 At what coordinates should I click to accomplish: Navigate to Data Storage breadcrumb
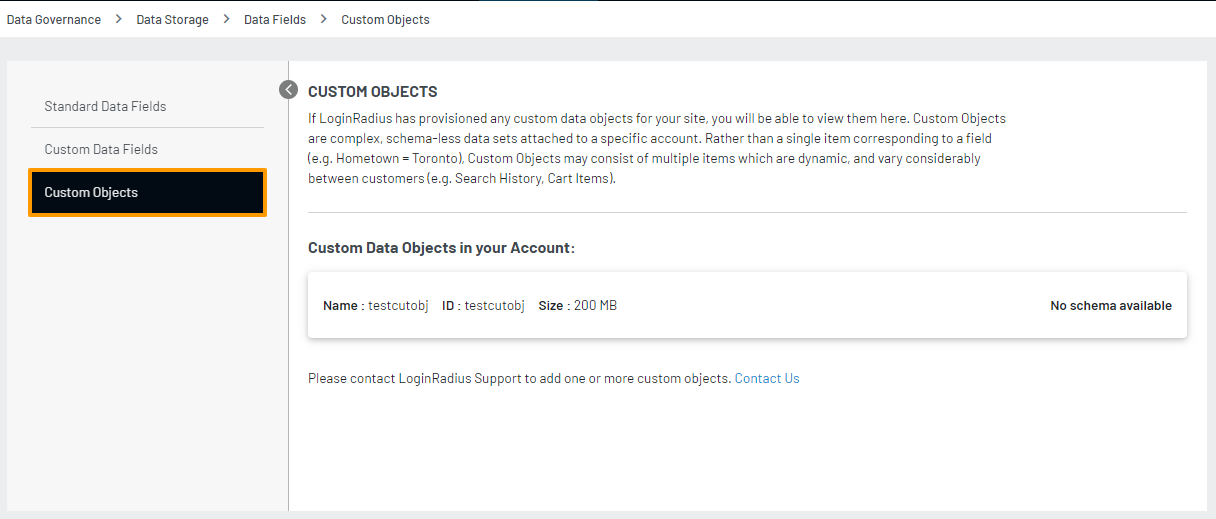point(173,20)
